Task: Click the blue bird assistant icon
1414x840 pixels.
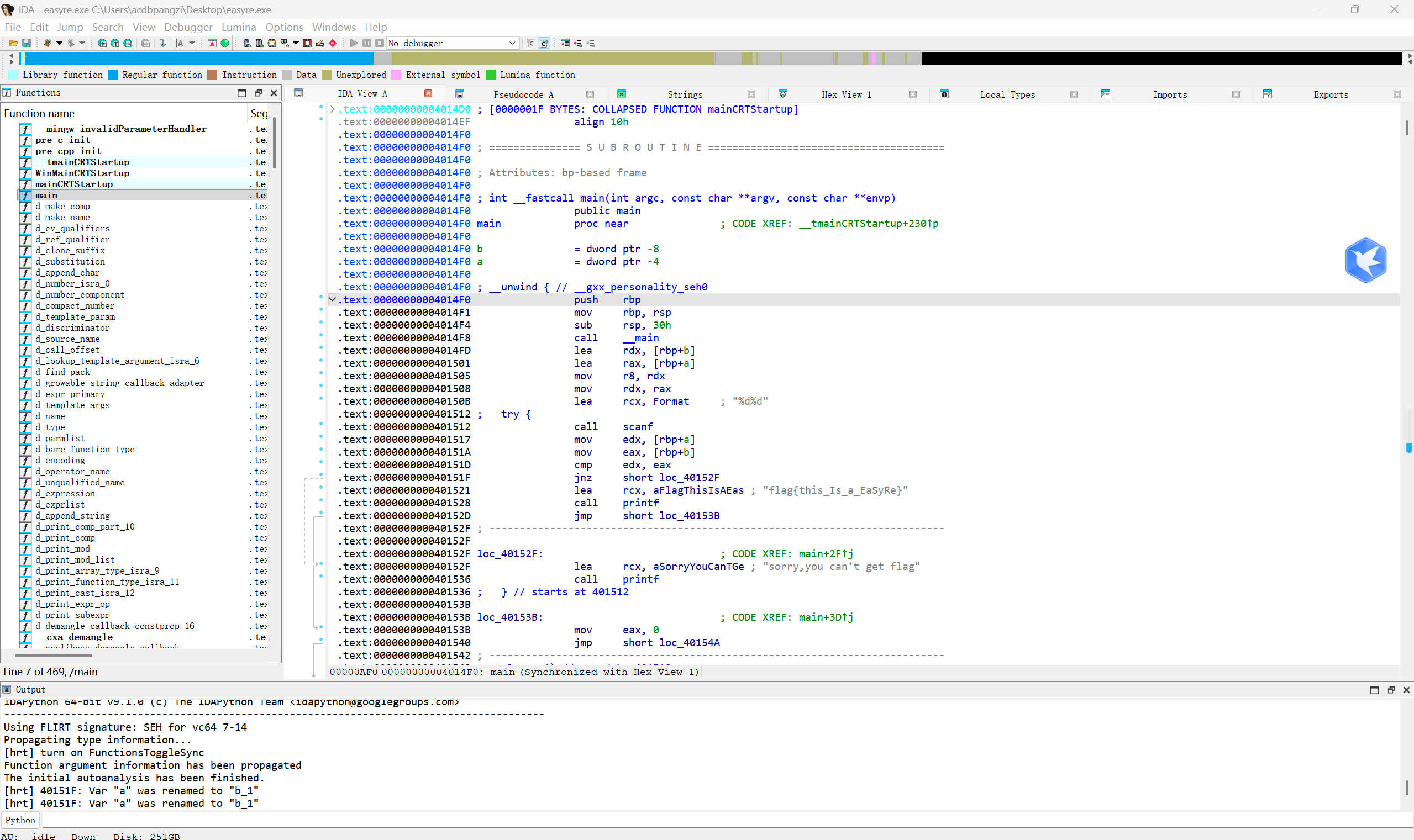Action: coord(1365,260)
